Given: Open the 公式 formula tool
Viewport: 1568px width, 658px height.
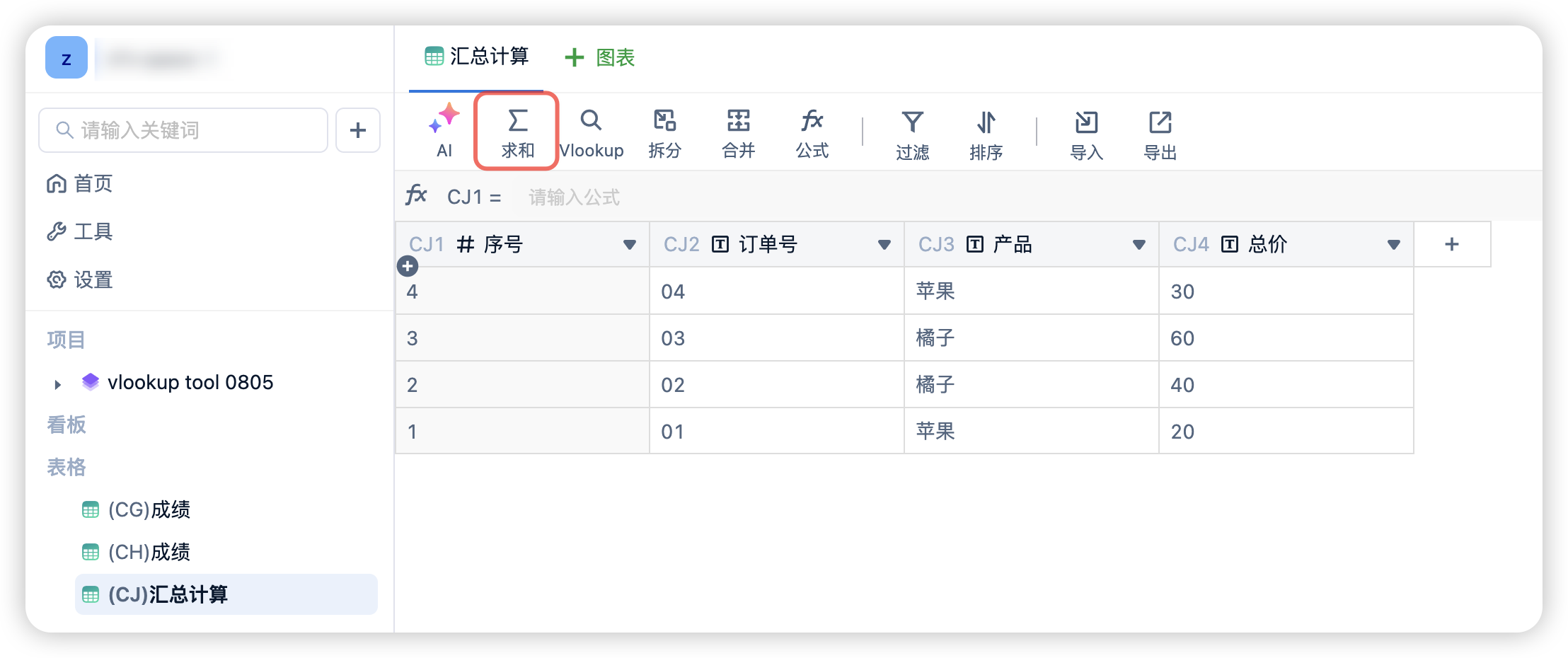Looking at the screenshot, I should click(x=812, y=132).
